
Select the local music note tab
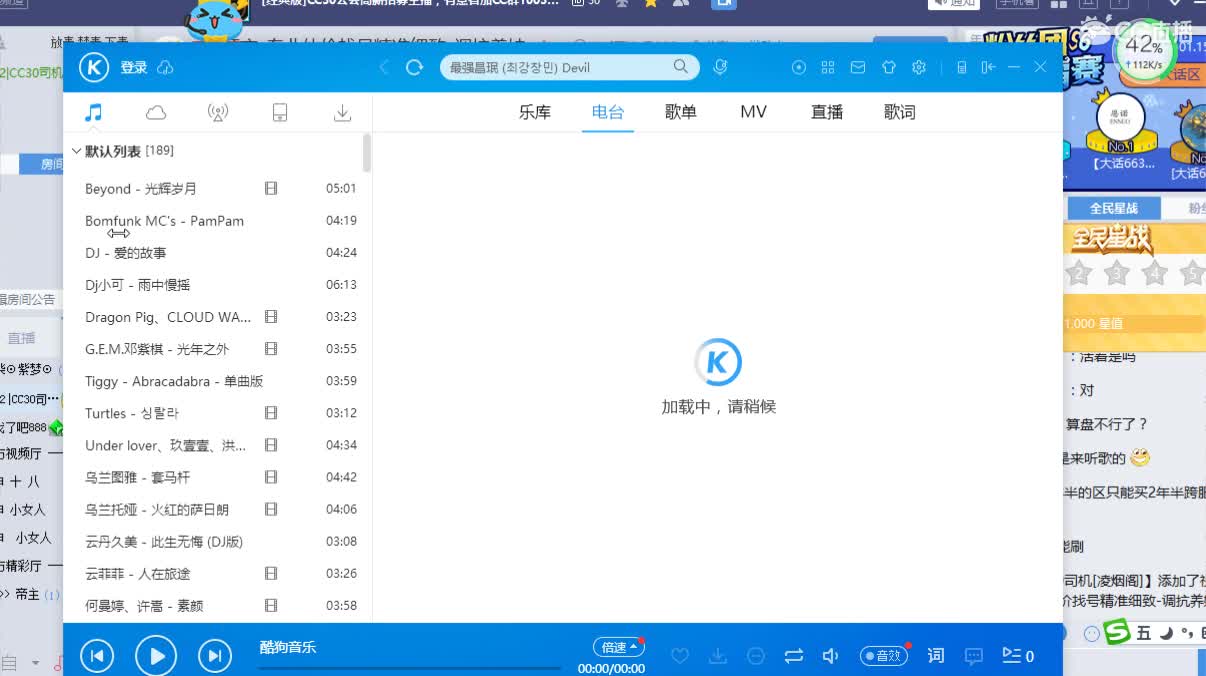click(93, 112)
